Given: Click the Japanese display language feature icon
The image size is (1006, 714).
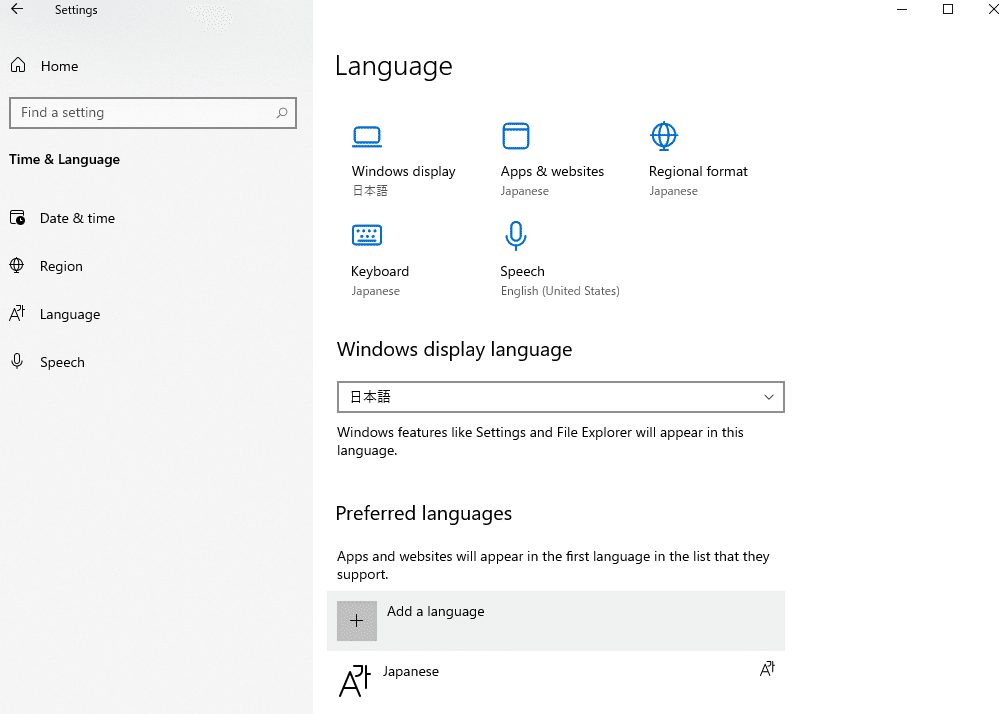Looking at the screenshot, I should click(x=767, y=669).
